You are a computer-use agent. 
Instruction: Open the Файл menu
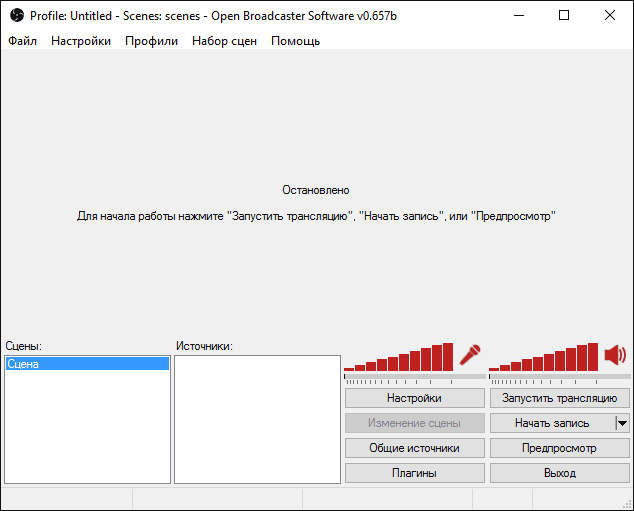click(x=23, y=41)
